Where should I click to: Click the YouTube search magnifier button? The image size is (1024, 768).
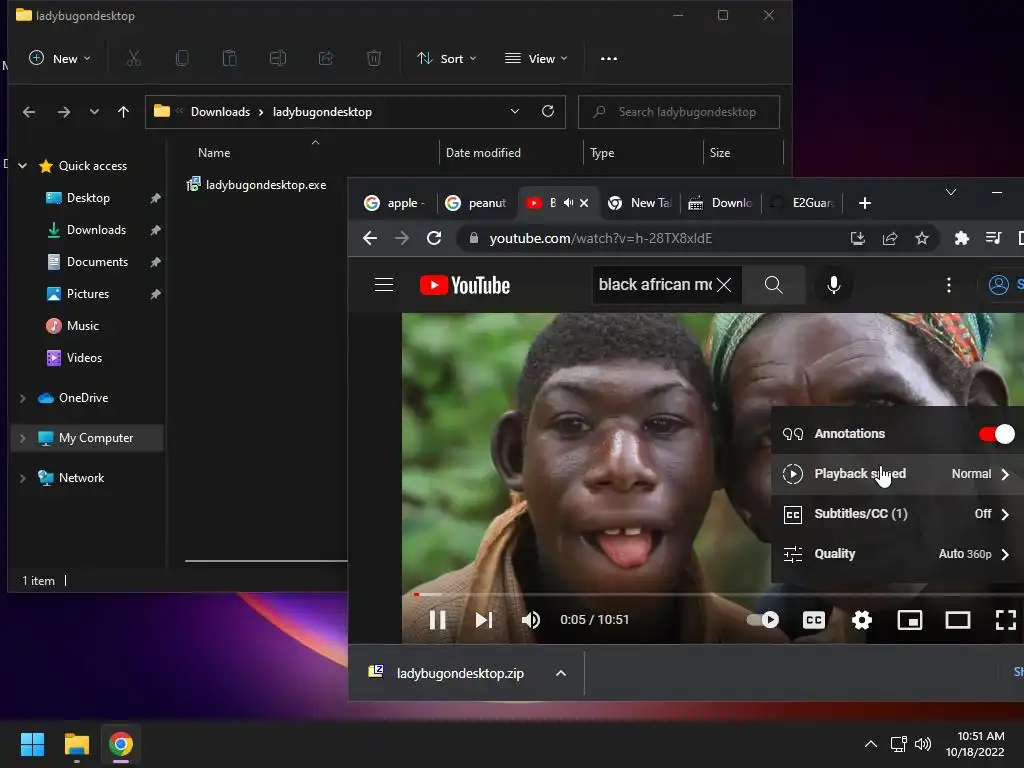[x=773, y=285]
